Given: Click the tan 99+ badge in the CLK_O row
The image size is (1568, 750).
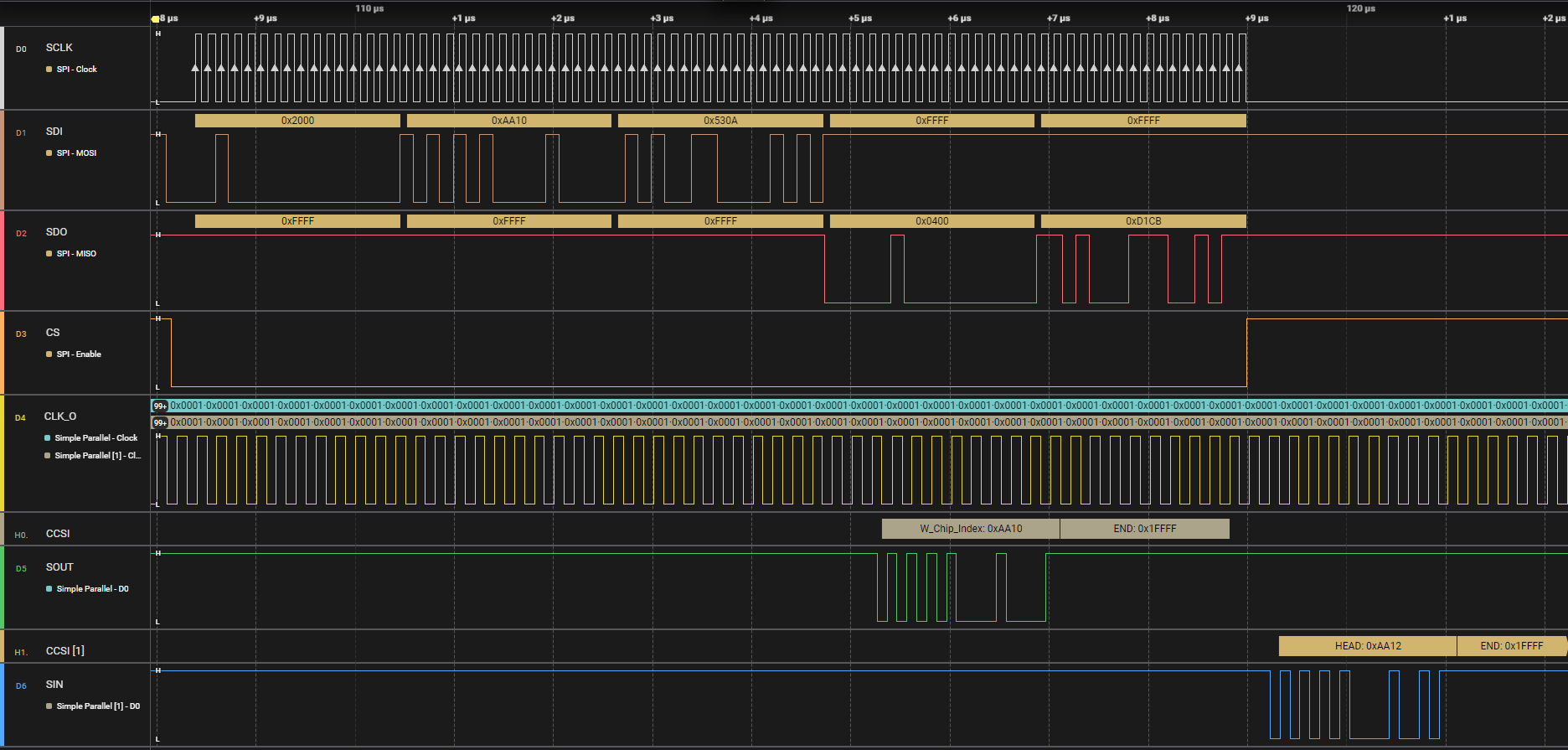Looking at the screenshot, I should [160, 422].
